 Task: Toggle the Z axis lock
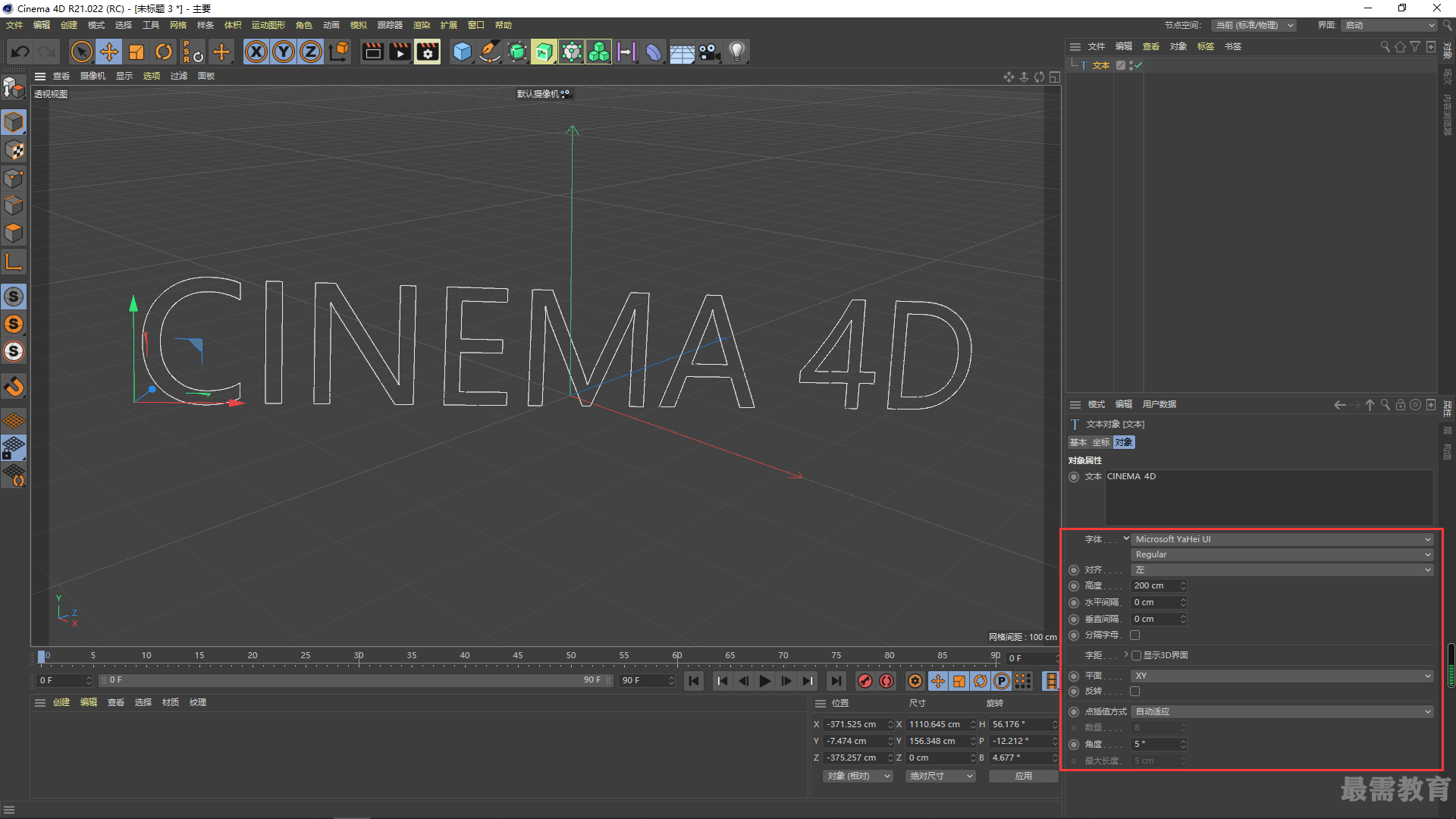click(311, 52)
